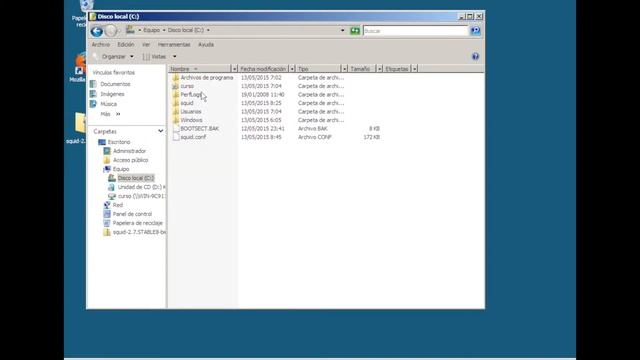
Task: Select Disco local (C:) in folder tree
Action: 136,178
